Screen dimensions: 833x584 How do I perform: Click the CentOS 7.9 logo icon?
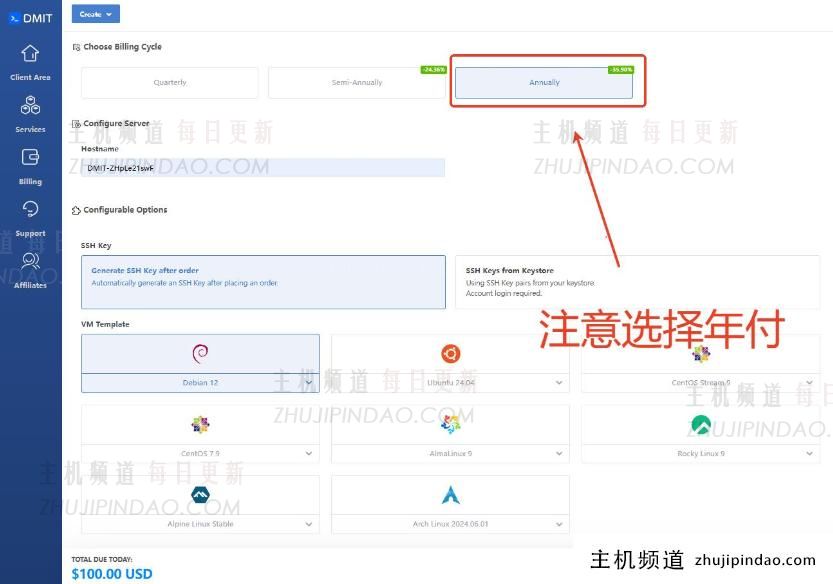point(200,425)
